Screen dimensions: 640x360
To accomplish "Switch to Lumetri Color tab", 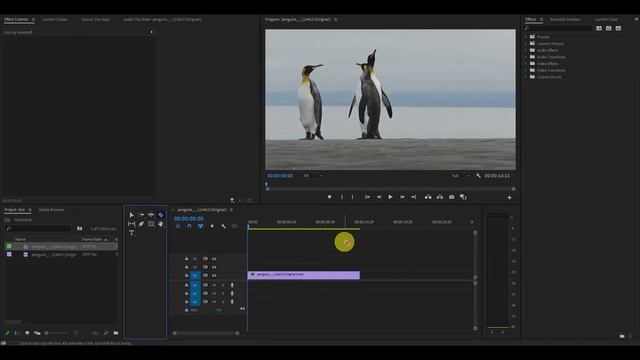I will coord(606,19).
